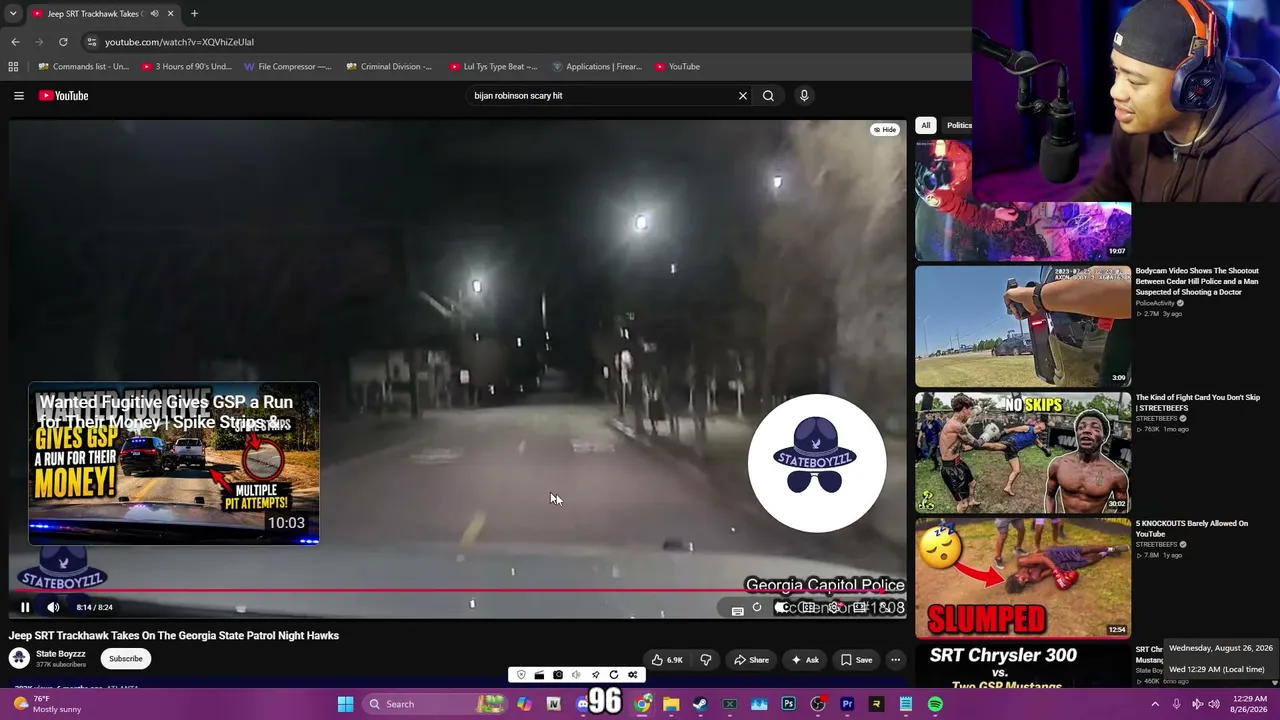Share the current video
The height and width of the screenshot is (720, 1280).
[751, 660]
